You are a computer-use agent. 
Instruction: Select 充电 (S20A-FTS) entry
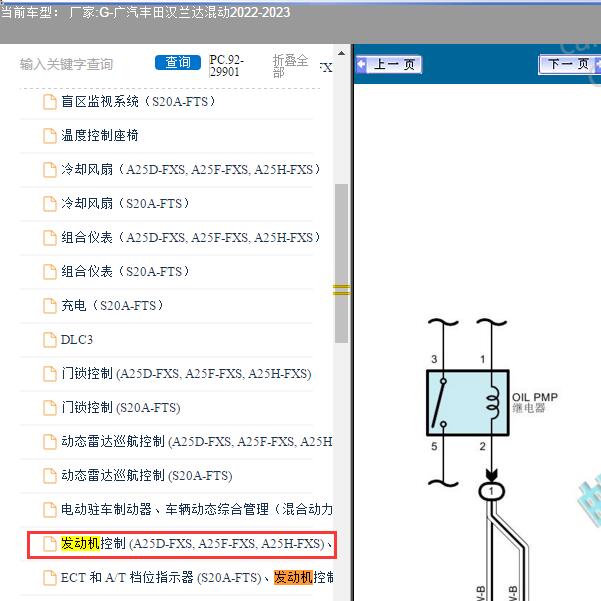point(112,305)
